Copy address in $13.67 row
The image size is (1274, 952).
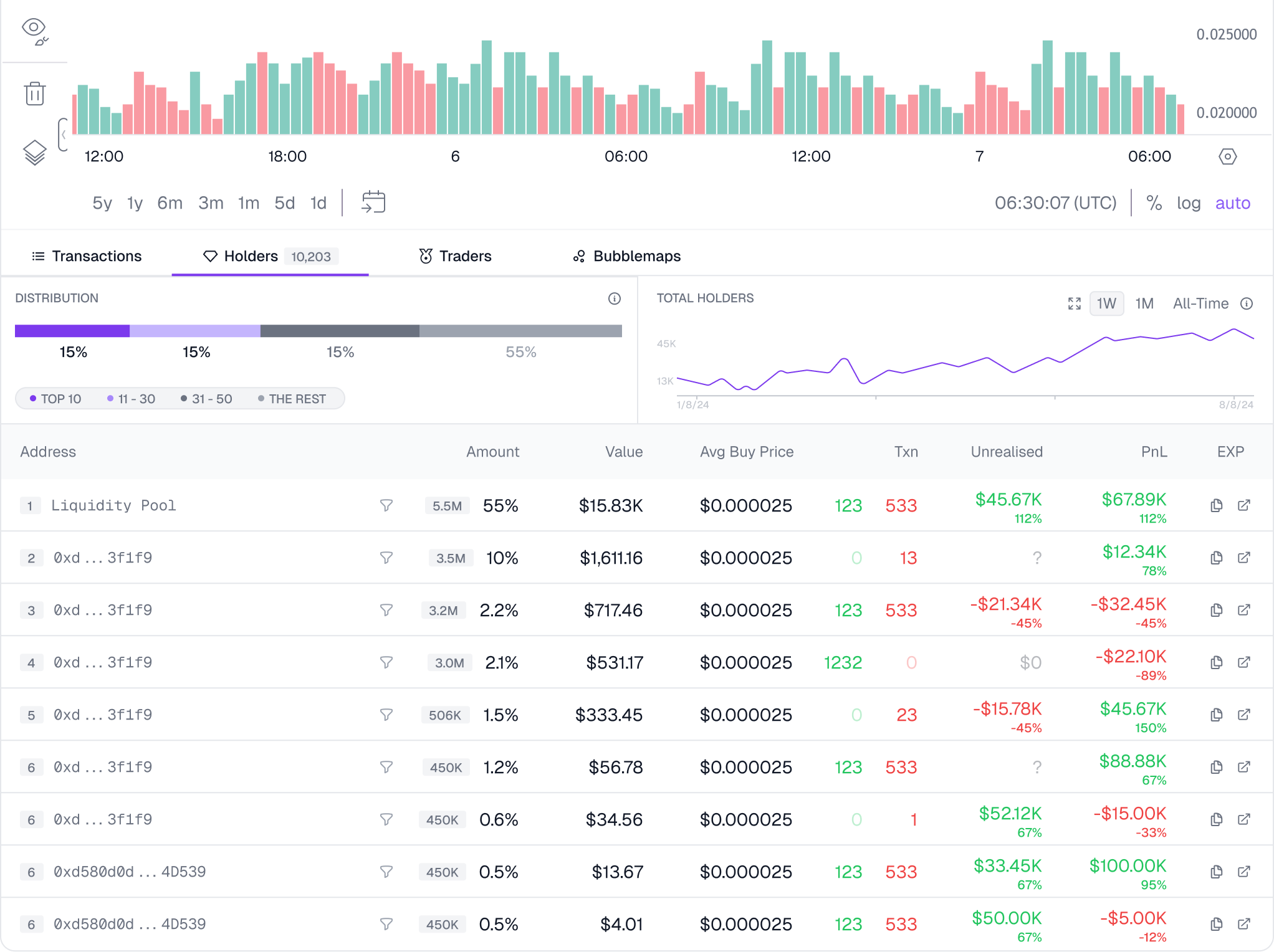coord(1216,872)
